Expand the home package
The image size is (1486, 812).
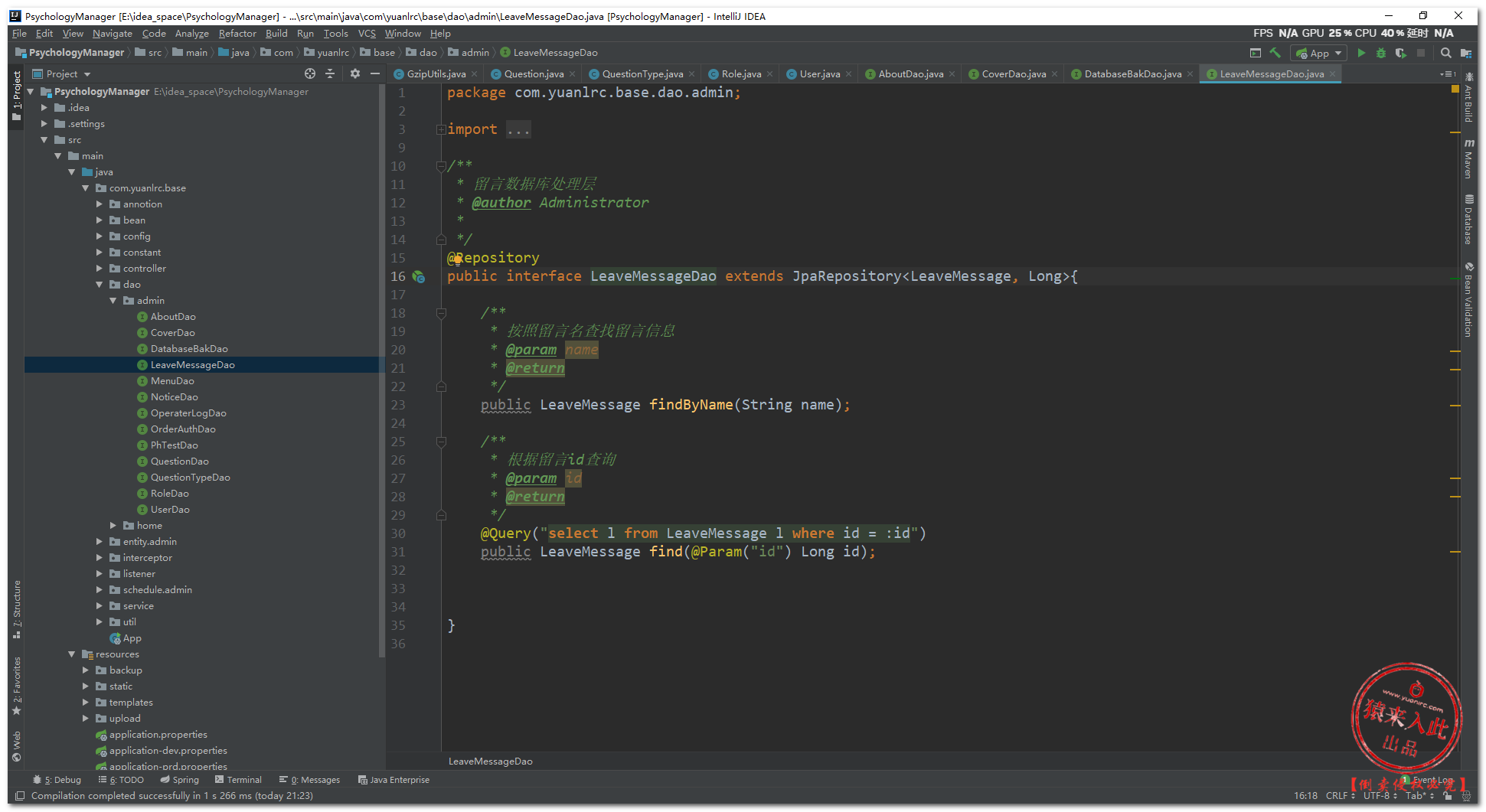113,526
